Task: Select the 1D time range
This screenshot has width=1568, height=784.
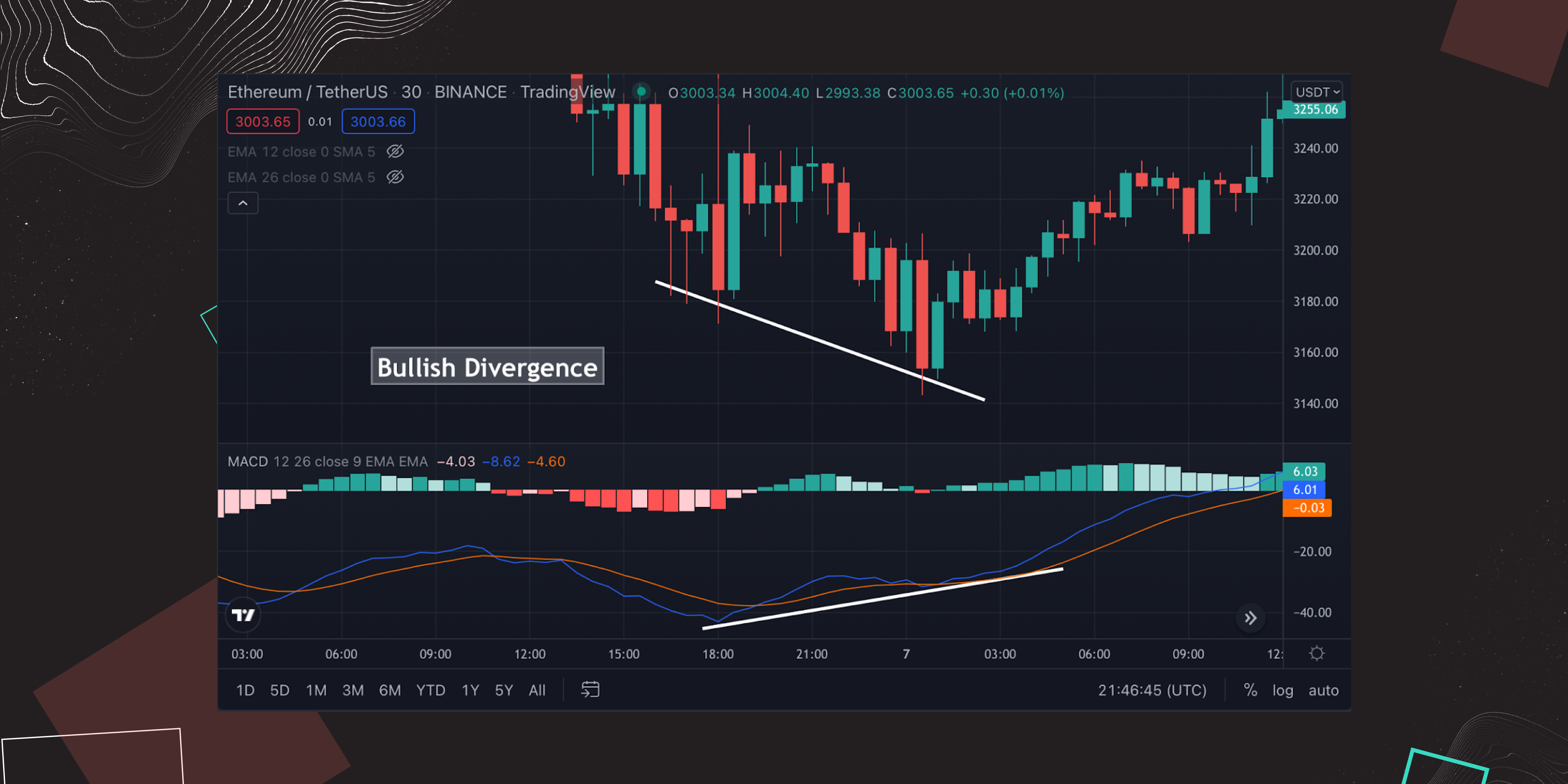Action: point(245,690)
